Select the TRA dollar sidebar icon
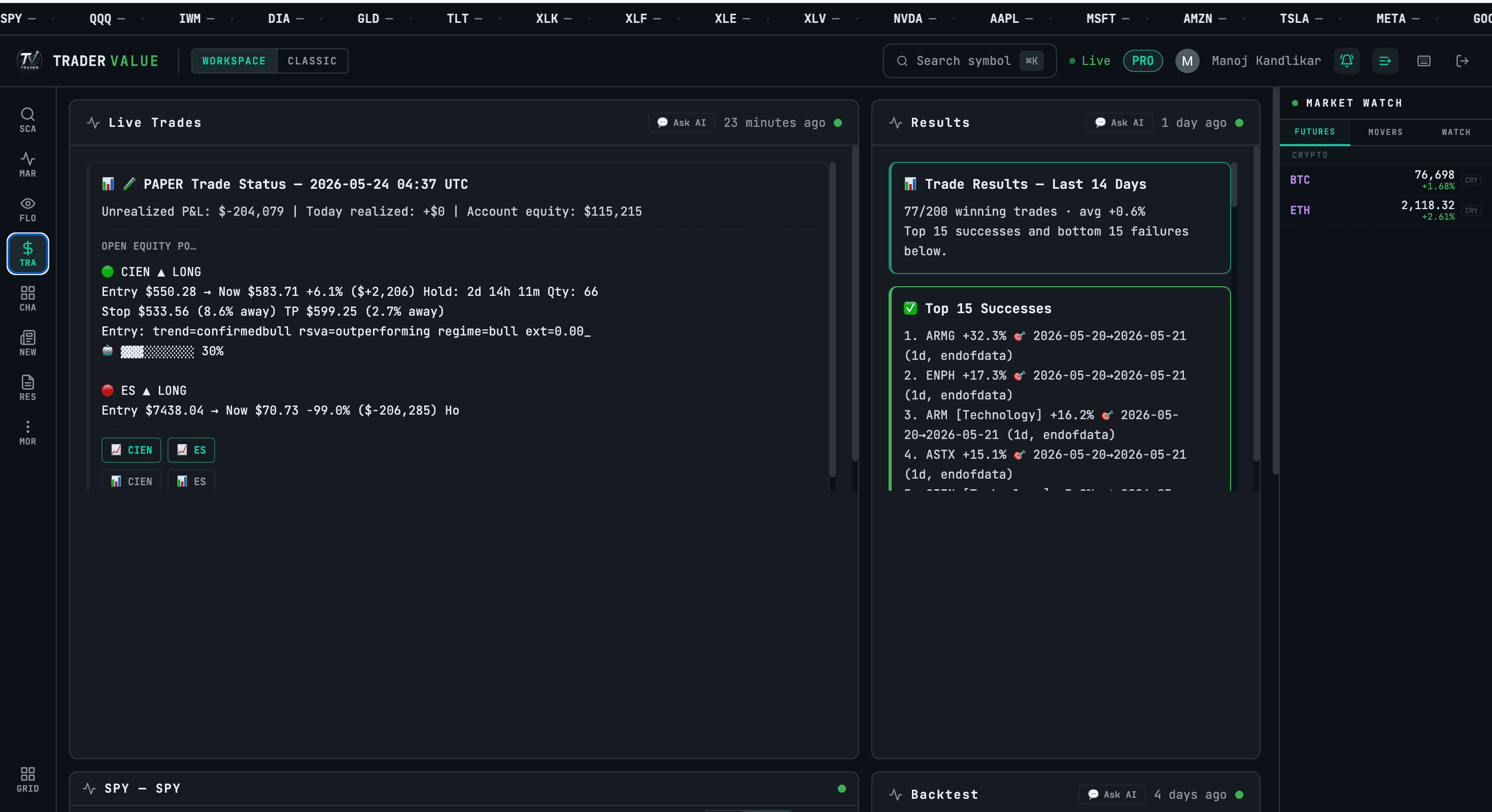 [27, 254]
